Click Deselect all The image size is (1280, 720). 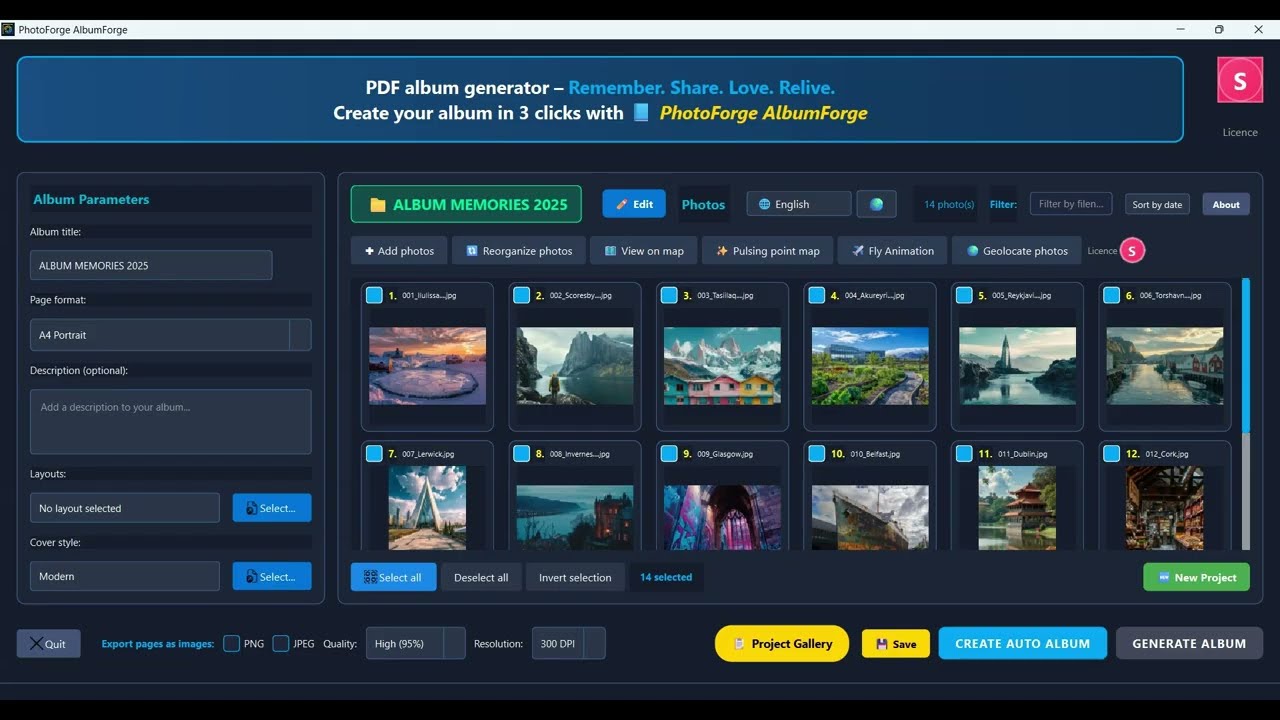pyautogui.click(x=481, y=577)
